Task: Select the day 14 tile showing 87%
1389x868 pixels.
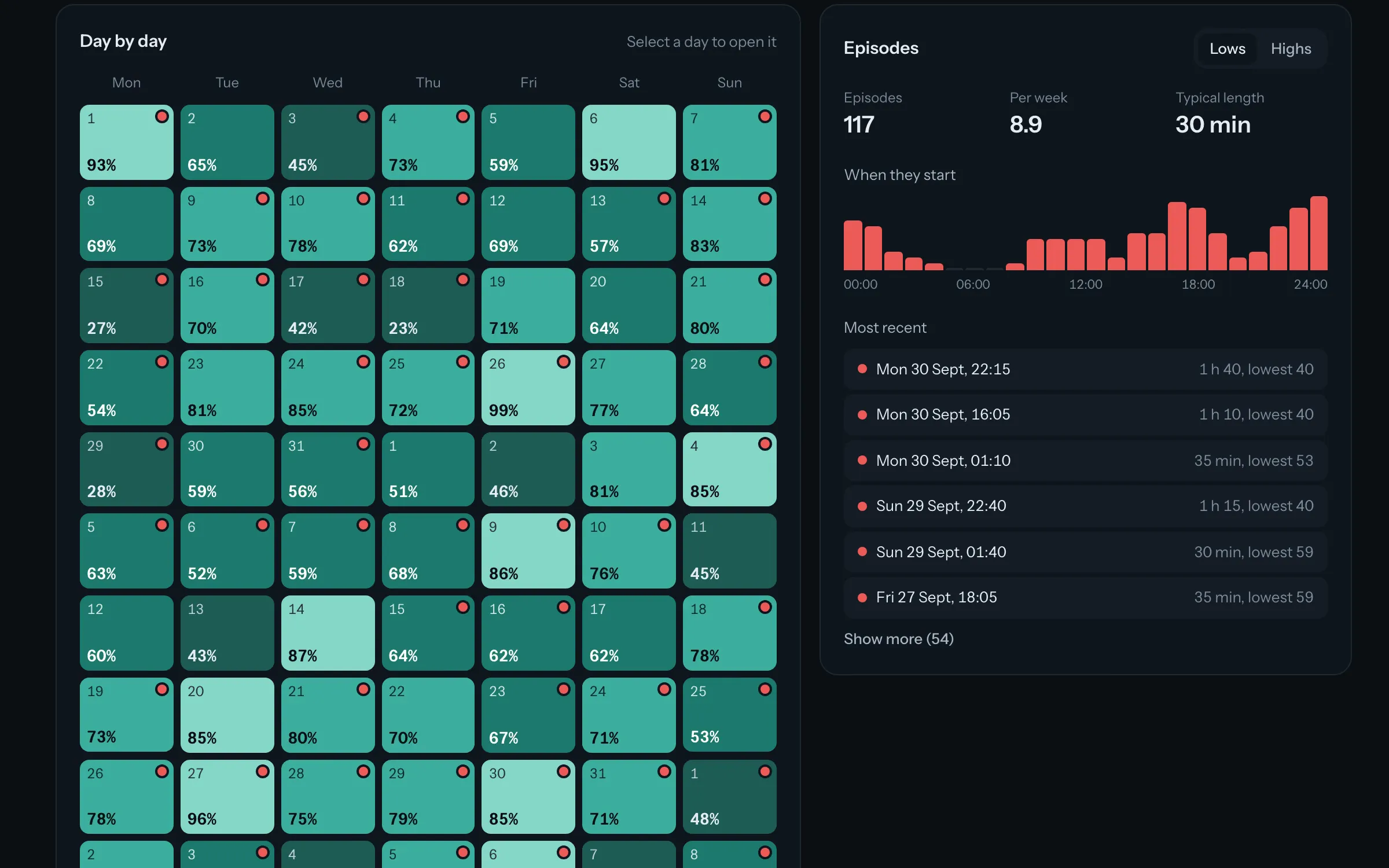Action: (328, 633)
